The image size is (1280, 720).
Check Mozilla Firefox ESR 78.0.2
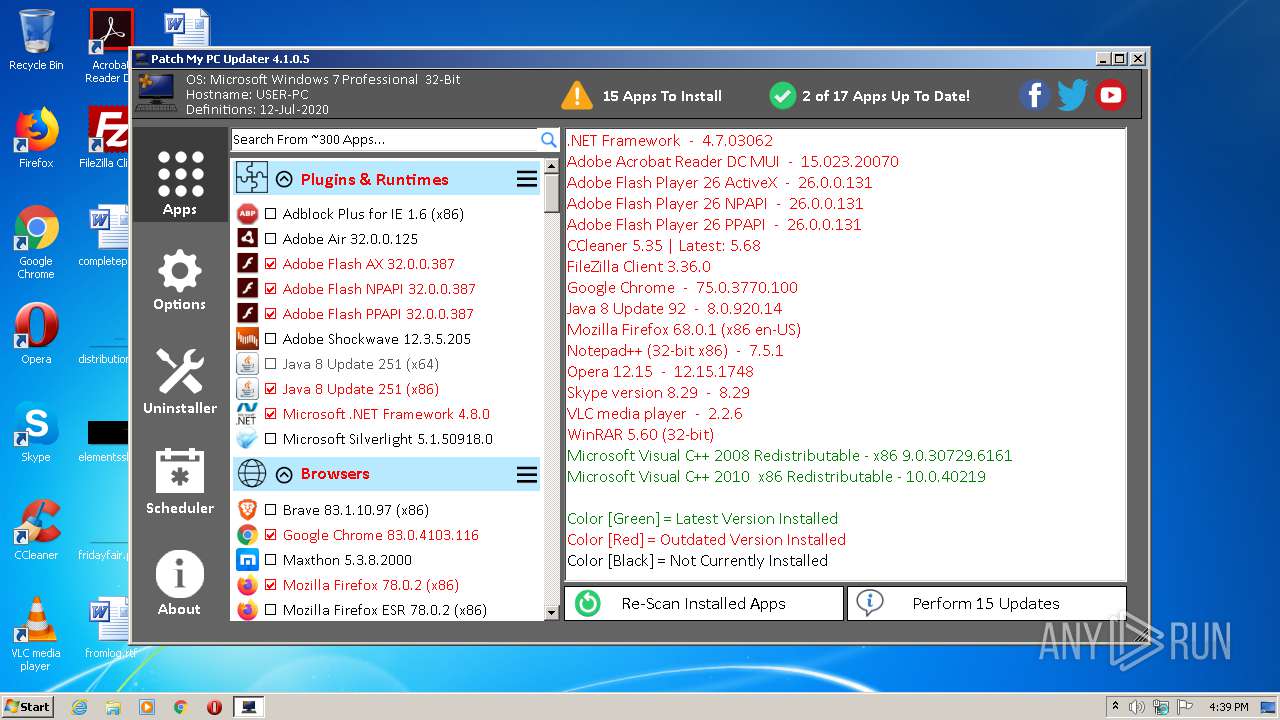click(271, 610)
